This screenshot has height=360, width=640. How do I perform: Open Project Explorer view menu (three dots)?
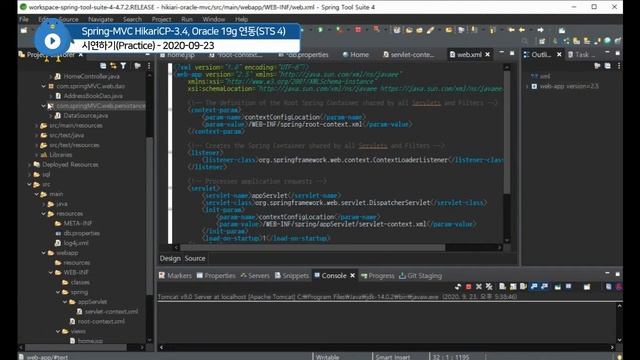[x=149, y=66]
